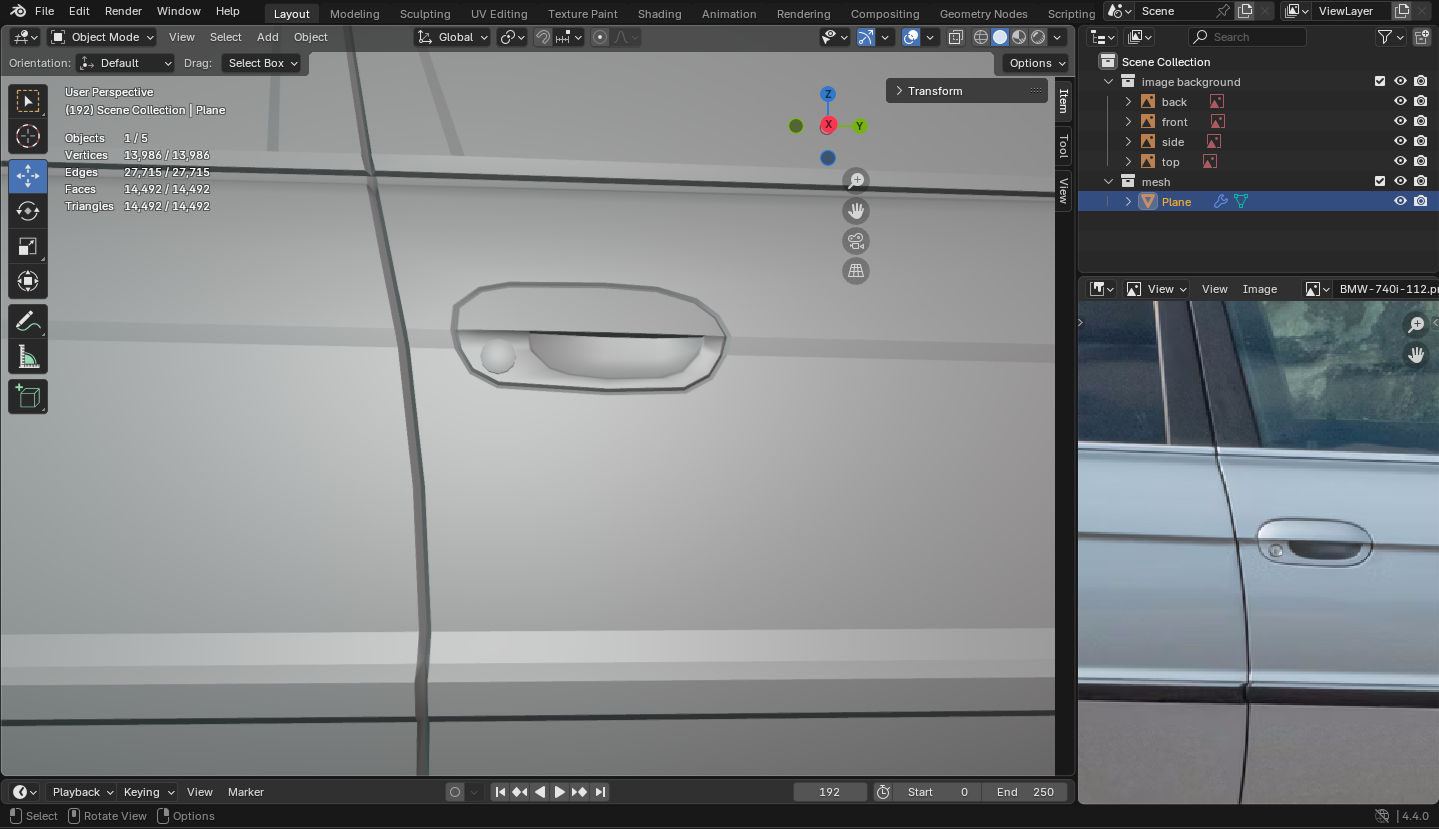
Task: Open the Global transform orientation dropdown
Action: (453, 37)
